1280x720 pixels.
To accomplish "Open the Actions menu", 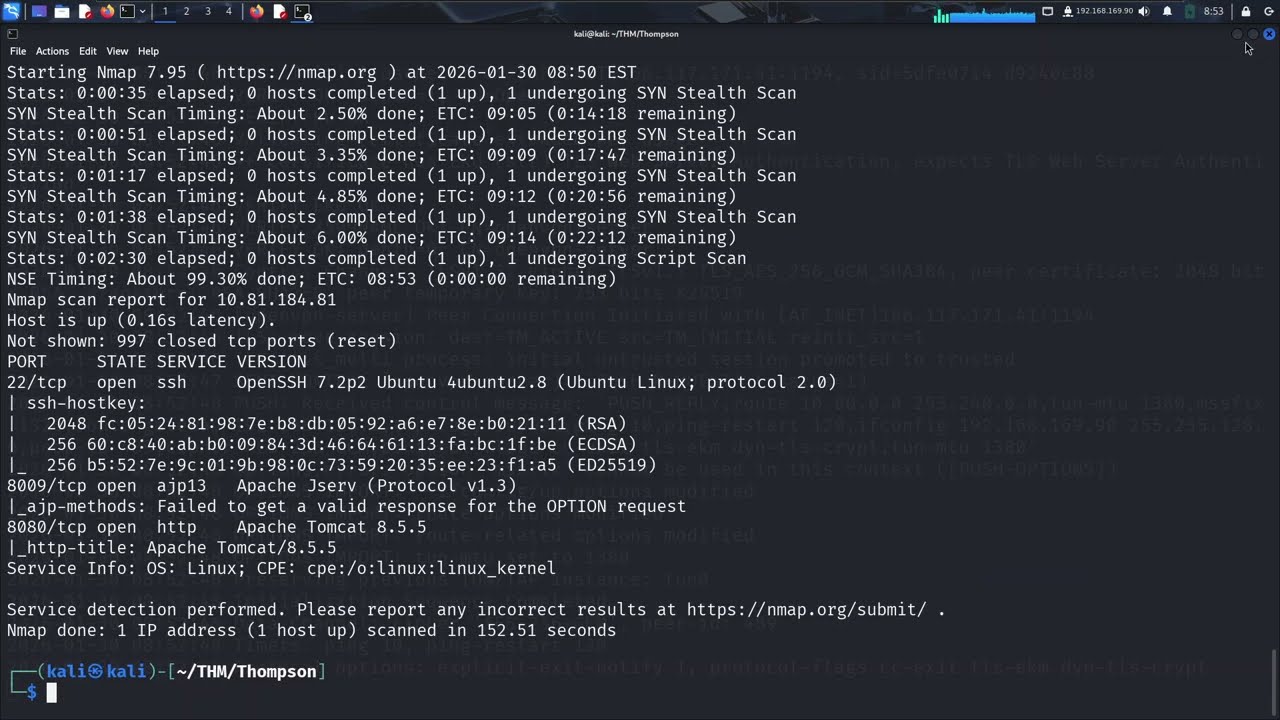I will [52, 51].
